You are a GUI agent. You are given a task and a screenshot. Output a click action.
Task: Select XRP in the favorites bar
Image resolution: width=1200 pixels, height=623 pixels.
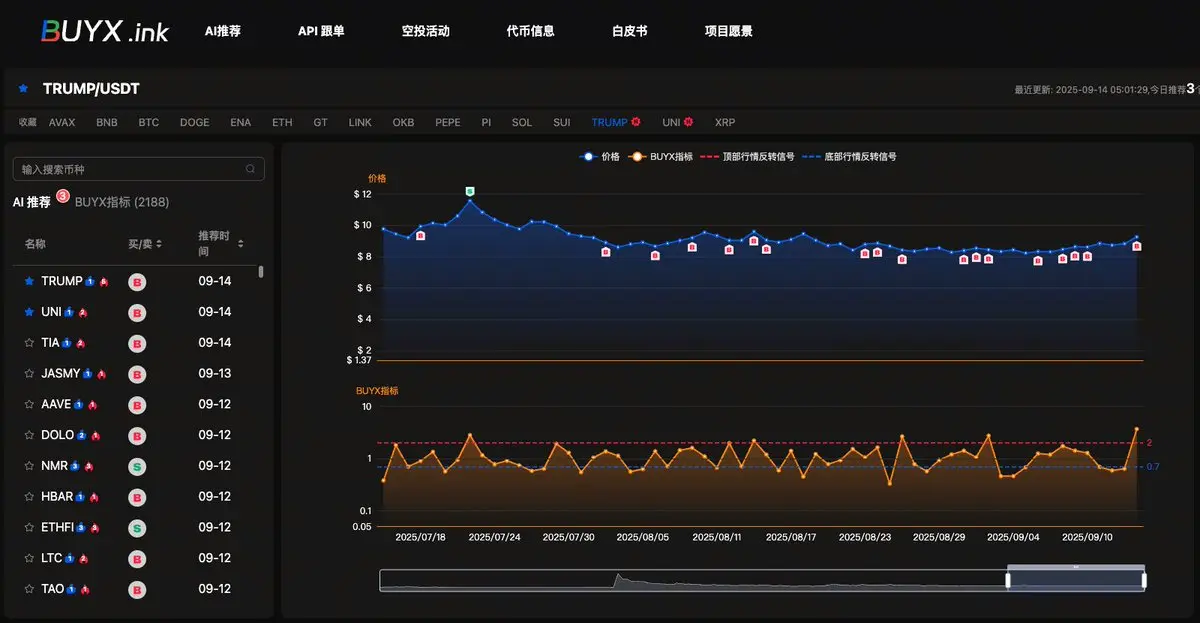[x=725, y=122]
